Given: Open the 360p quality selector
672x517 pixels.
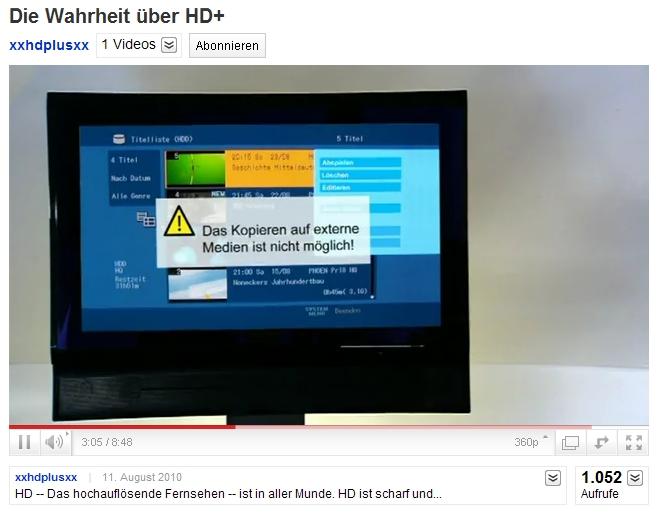Looking at the screenshot, I should click(530, 442).
